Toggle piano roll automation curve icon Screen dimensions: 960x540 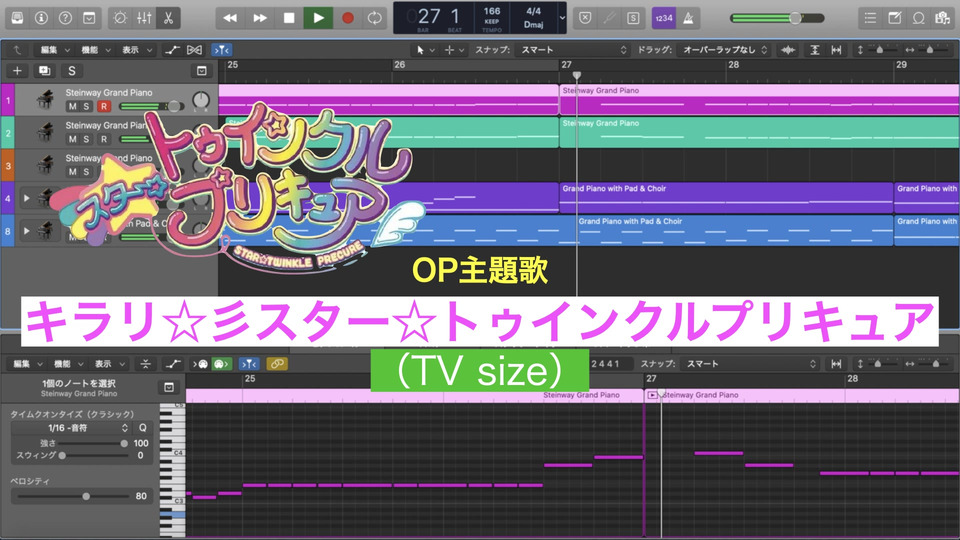pos(173,364)
